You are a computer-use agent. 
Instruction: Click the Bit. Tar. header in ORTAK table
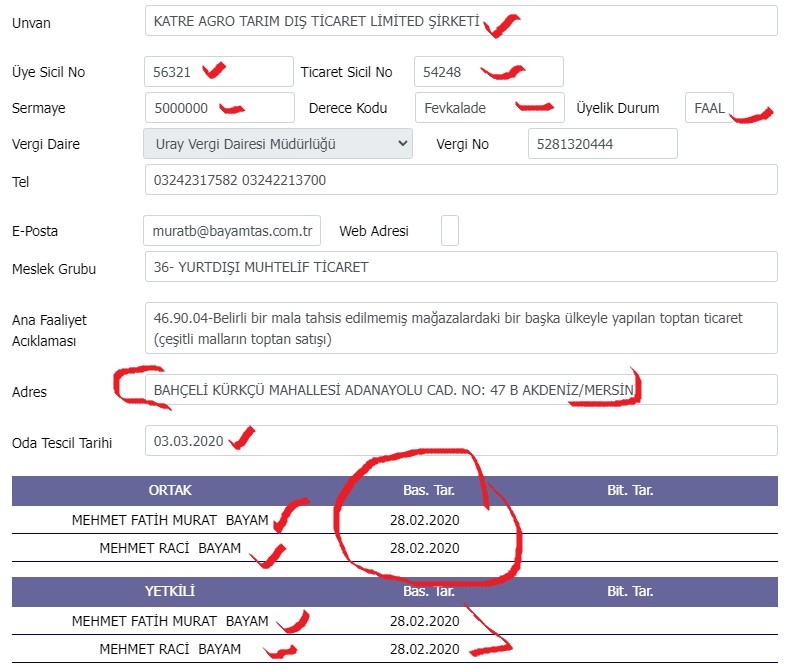pyautogui.click(x=630, y=490)
